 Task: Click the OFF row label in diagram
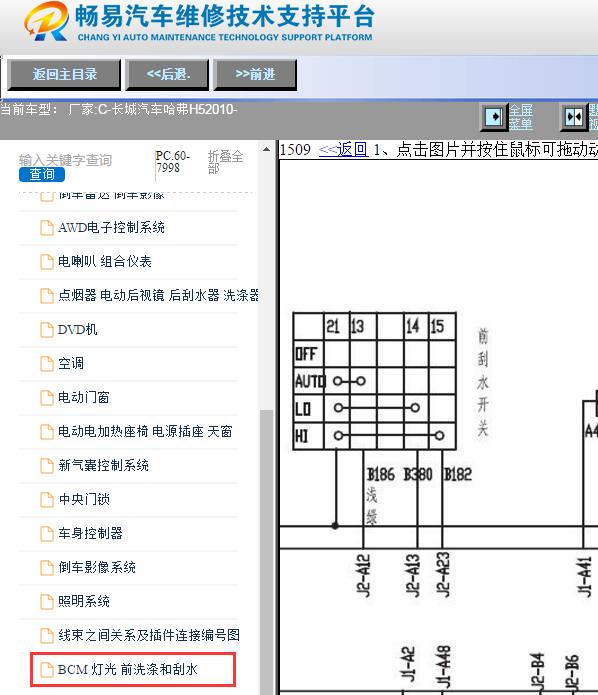click(306, 354)
